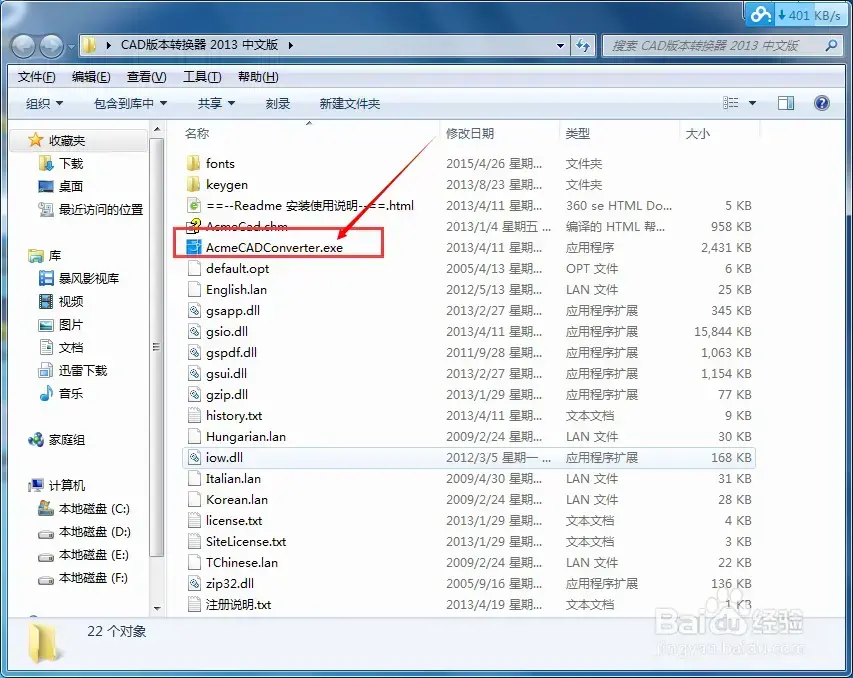Open the recent pages dropdown next to Forward
The height and width of the screenshot is (678, 853).
(x=71, y=47)
